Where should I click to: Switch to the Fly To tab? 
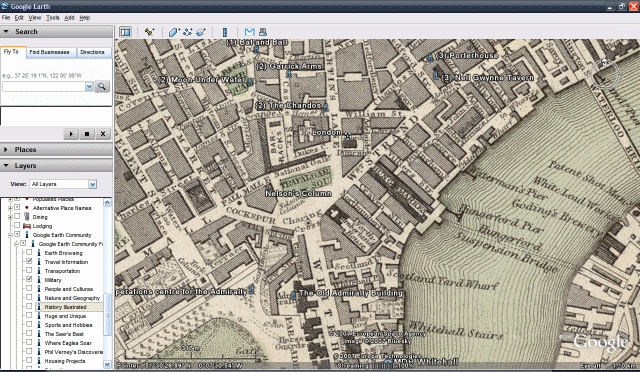(12, 52)
